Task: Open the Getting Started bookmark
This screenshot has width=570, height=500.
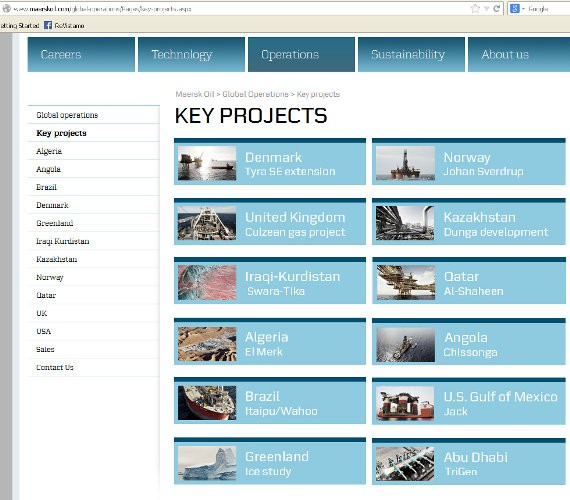Action: point(19,25)
